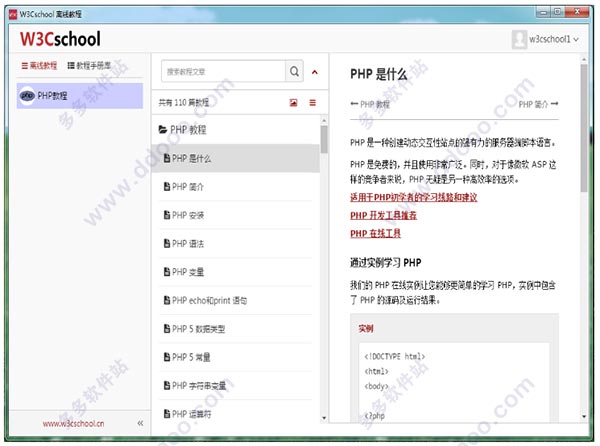Click the PHP 是什么 article title
600x446 pixels.
click(378, 74)
